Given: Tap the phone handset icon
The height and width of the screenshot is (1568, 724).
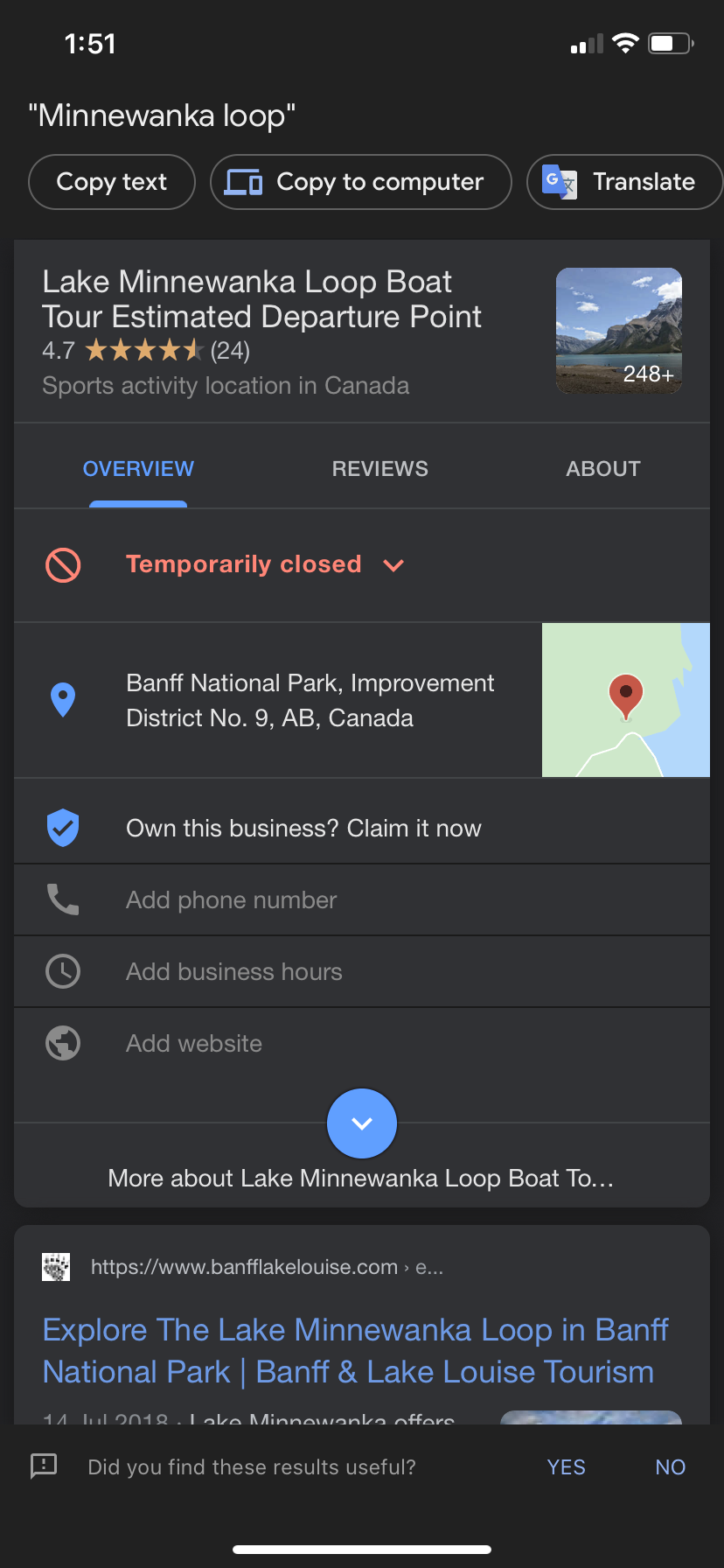Looking at the screenshot, I should click(63, 899).
